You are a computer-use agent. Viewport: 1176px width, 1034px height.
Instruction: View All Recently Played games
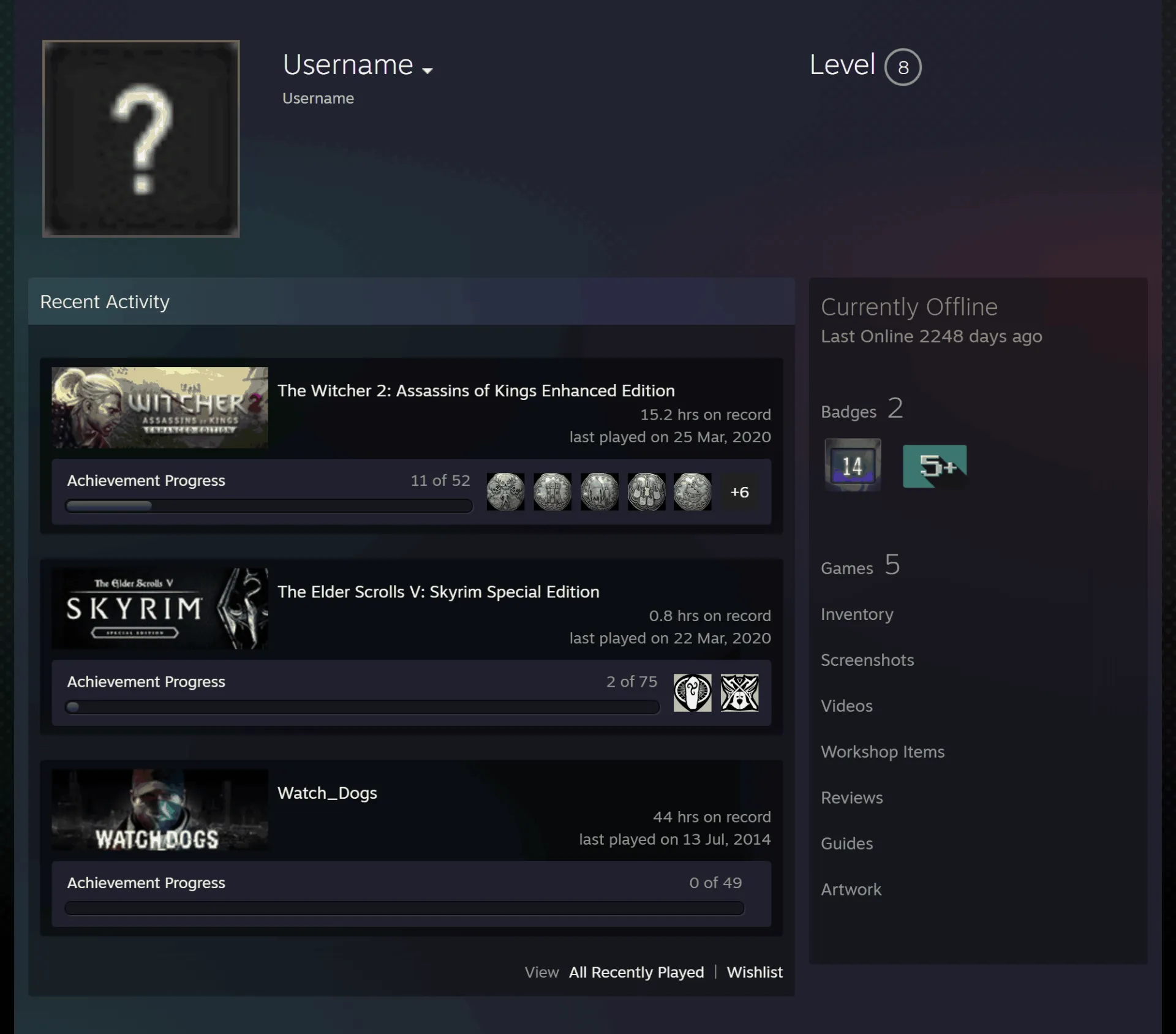click(x=636, y=973)
